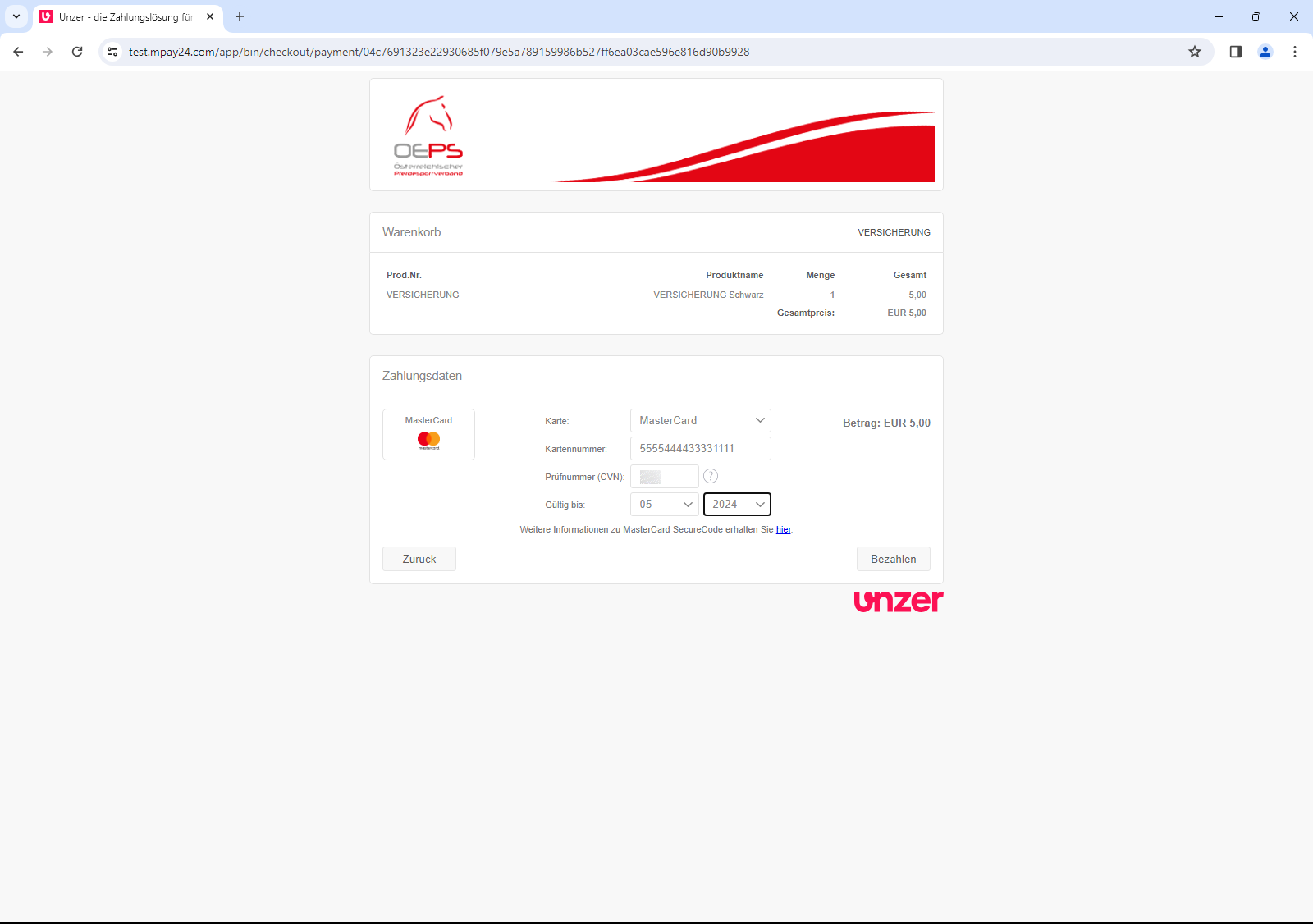Click the OEPS horse logo
1313x924 pixels.
(x=428, y=135)
